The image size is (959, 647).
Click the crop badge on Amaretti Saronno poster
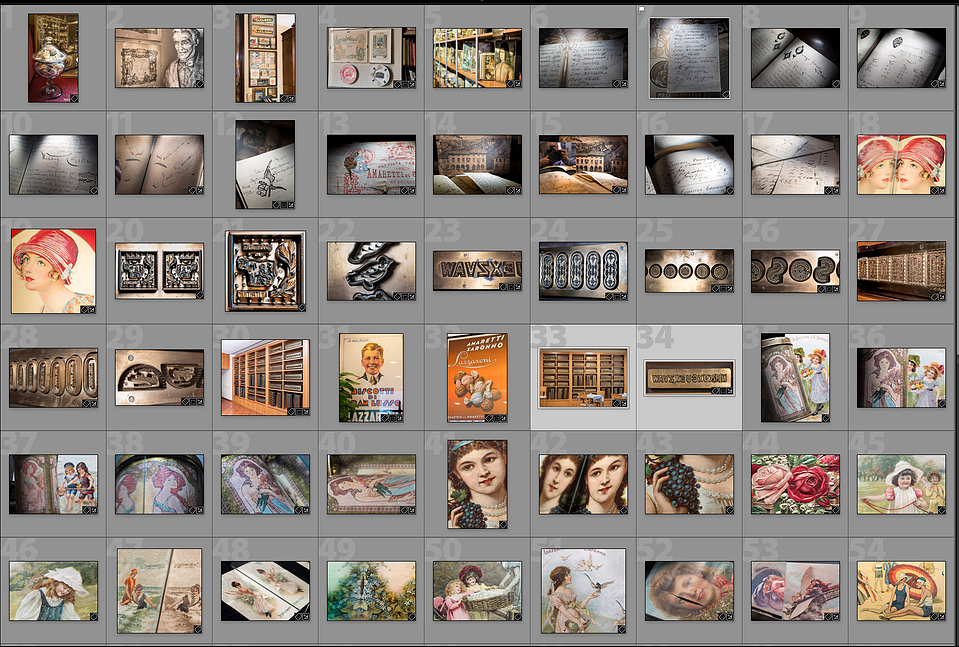(496, 418)
